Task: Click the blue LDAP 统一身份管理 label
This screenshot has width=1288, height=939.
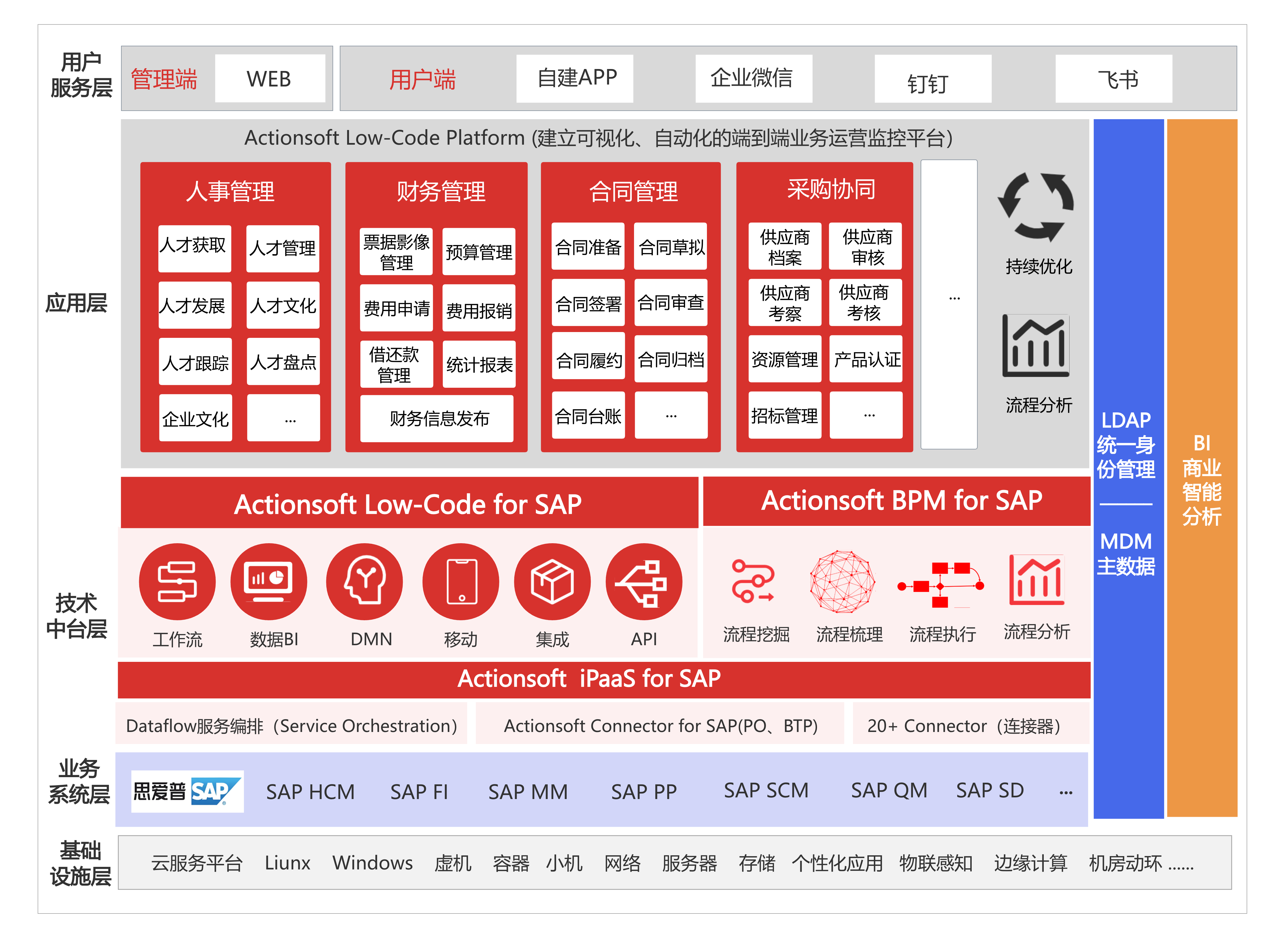Action: [x=1126, y=445]
